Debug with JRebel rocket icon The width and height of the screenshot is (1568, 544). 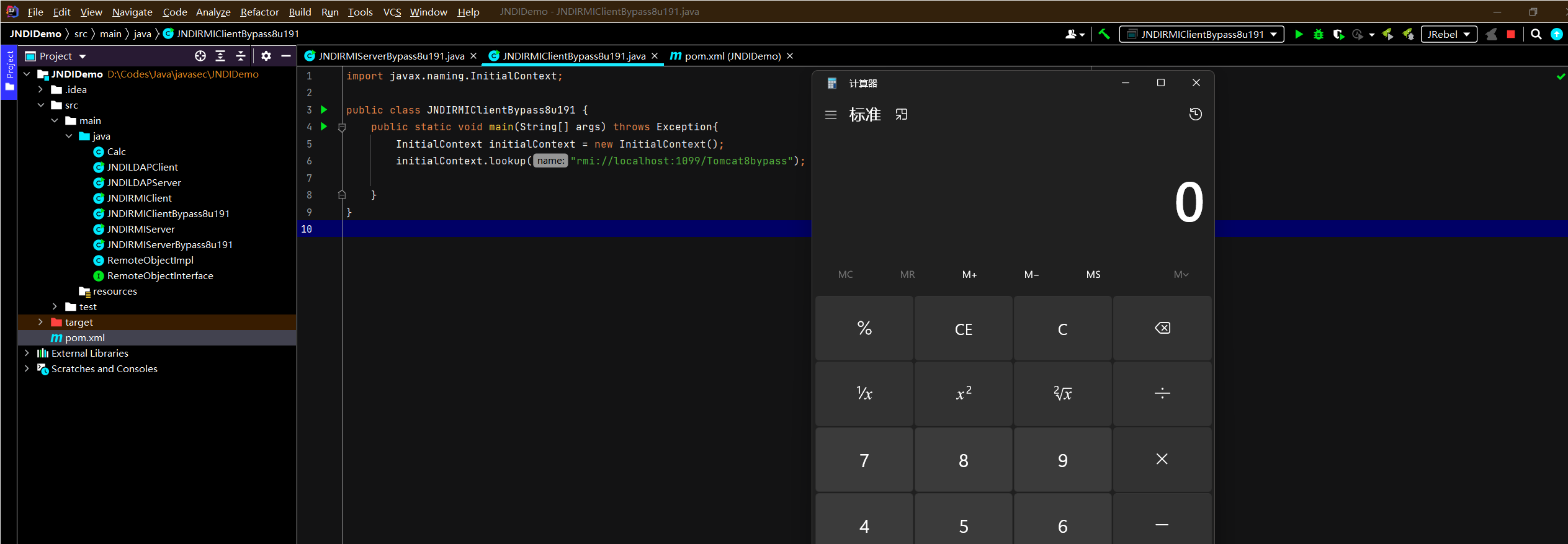pyautogui.click(x=1408, y=34)
